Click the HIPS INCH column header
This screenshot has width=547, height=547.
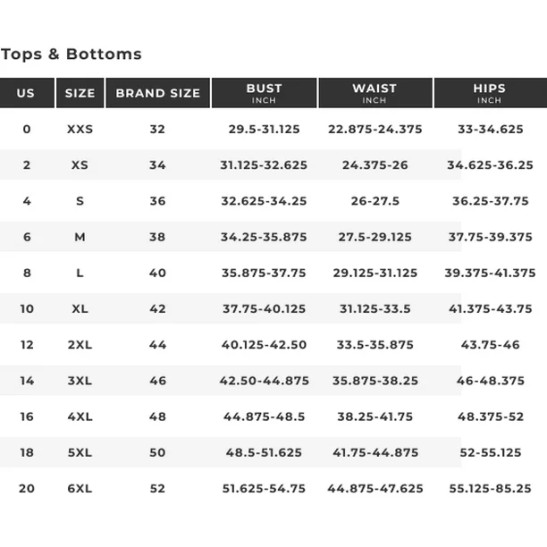tap(490, 93)
